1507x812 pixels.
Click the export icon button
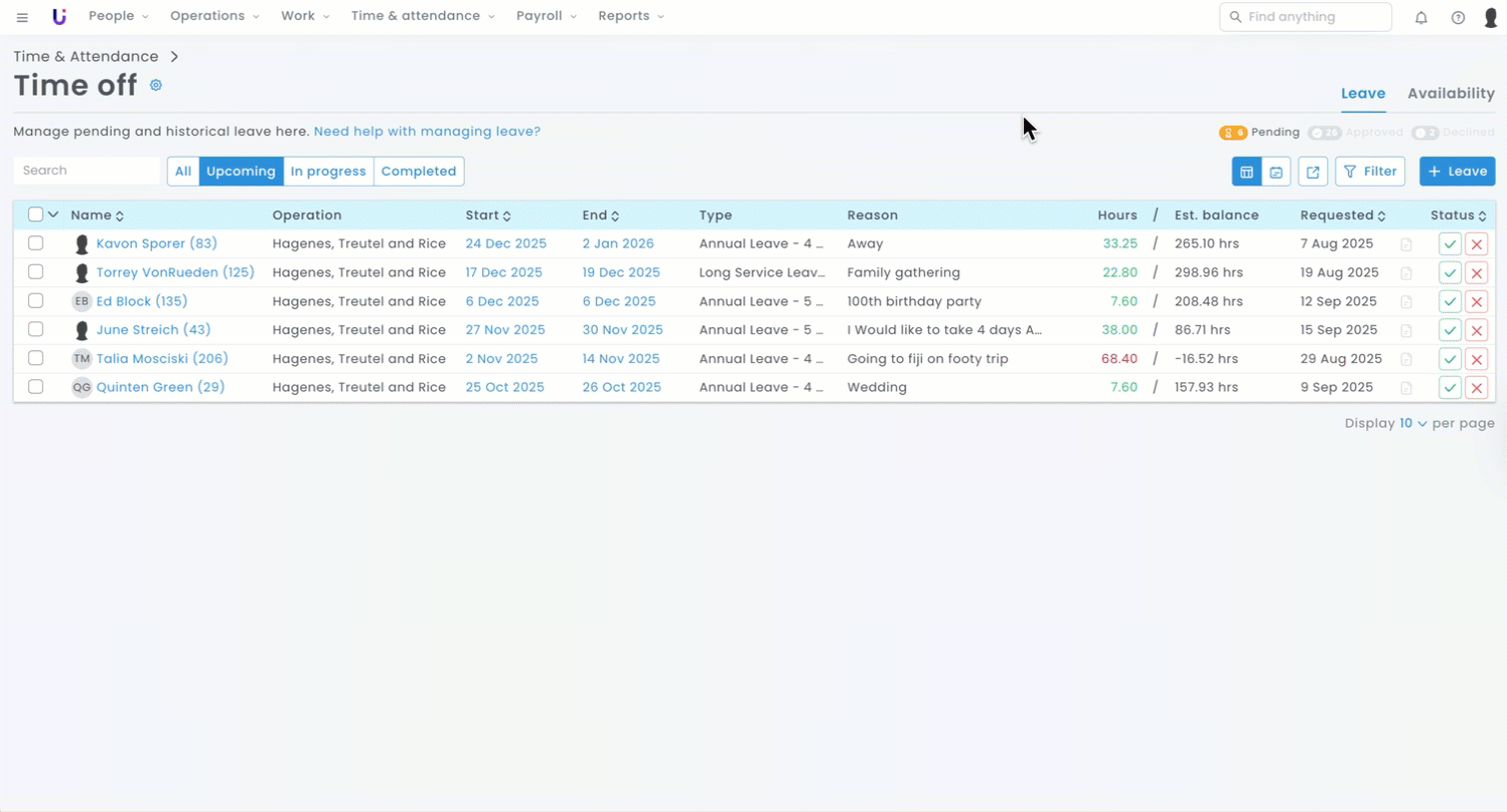tap(1313, 172)
